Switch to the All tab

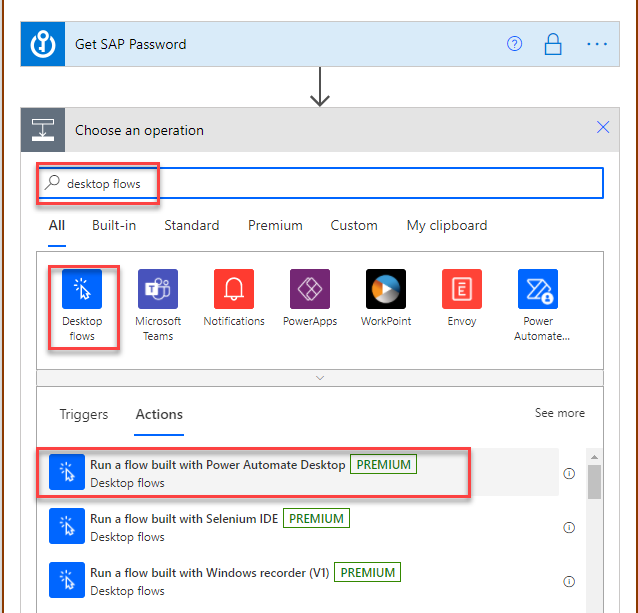pyautogui.click(x=57, y=225)
